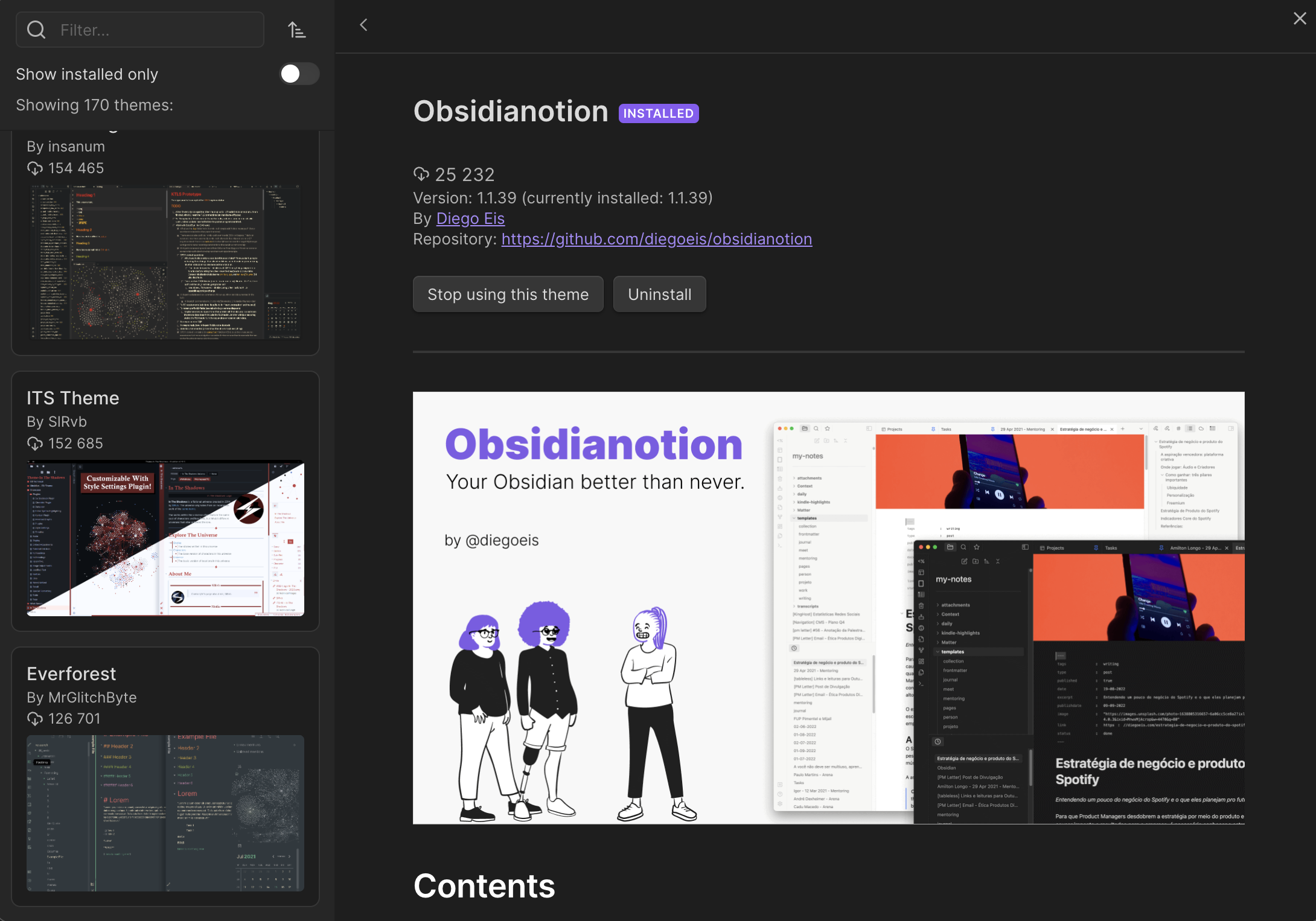Toggle Show installed only switch

(299, 74)
